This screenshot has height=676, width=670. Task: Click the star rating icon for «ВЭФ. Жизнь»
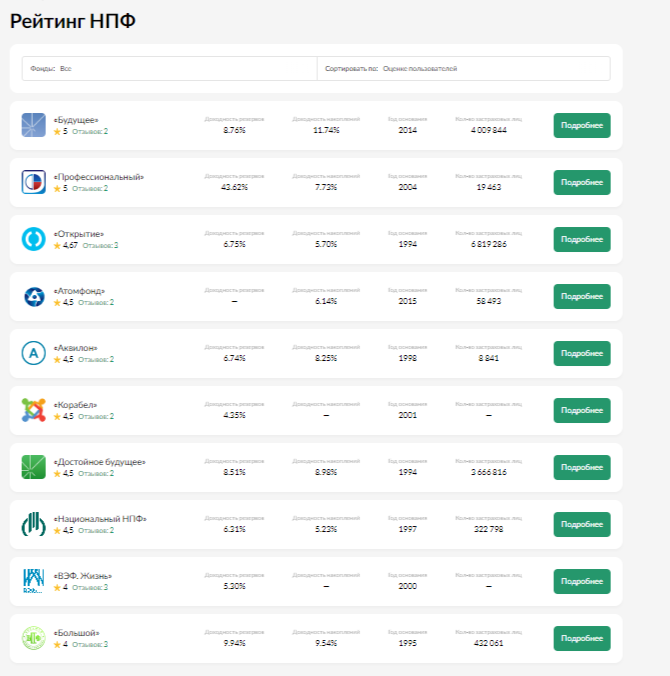[x=57, y=587]
